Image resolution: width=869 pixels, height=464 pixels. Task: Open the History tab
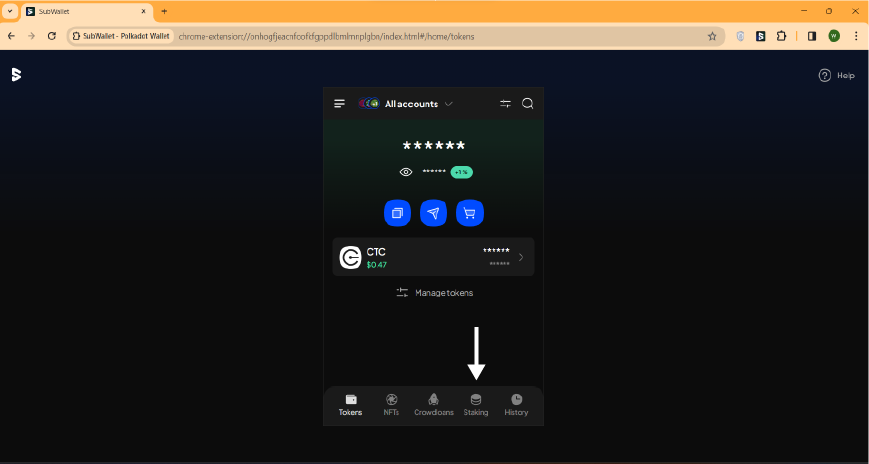516,405
